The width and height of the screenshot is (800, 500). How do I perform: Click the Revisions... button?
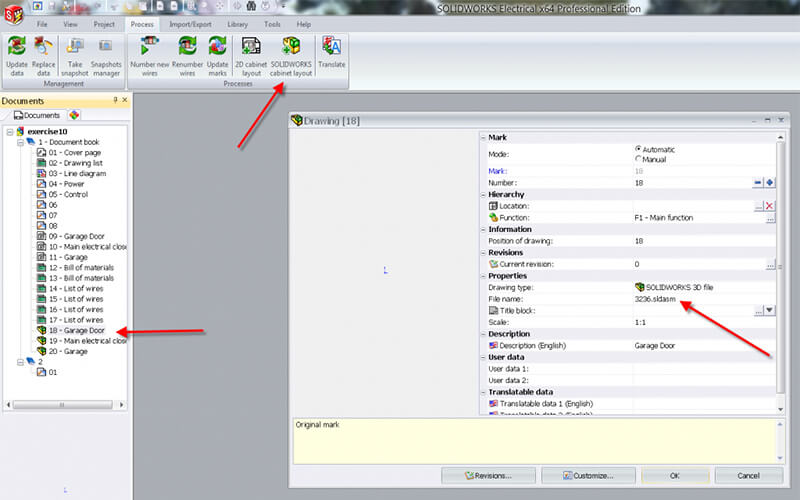coord(488,476)
